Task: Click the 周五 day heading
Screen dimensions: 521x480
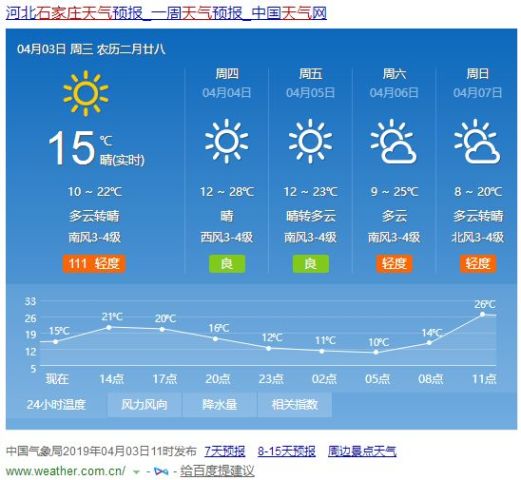Action: tap(311, 74)
